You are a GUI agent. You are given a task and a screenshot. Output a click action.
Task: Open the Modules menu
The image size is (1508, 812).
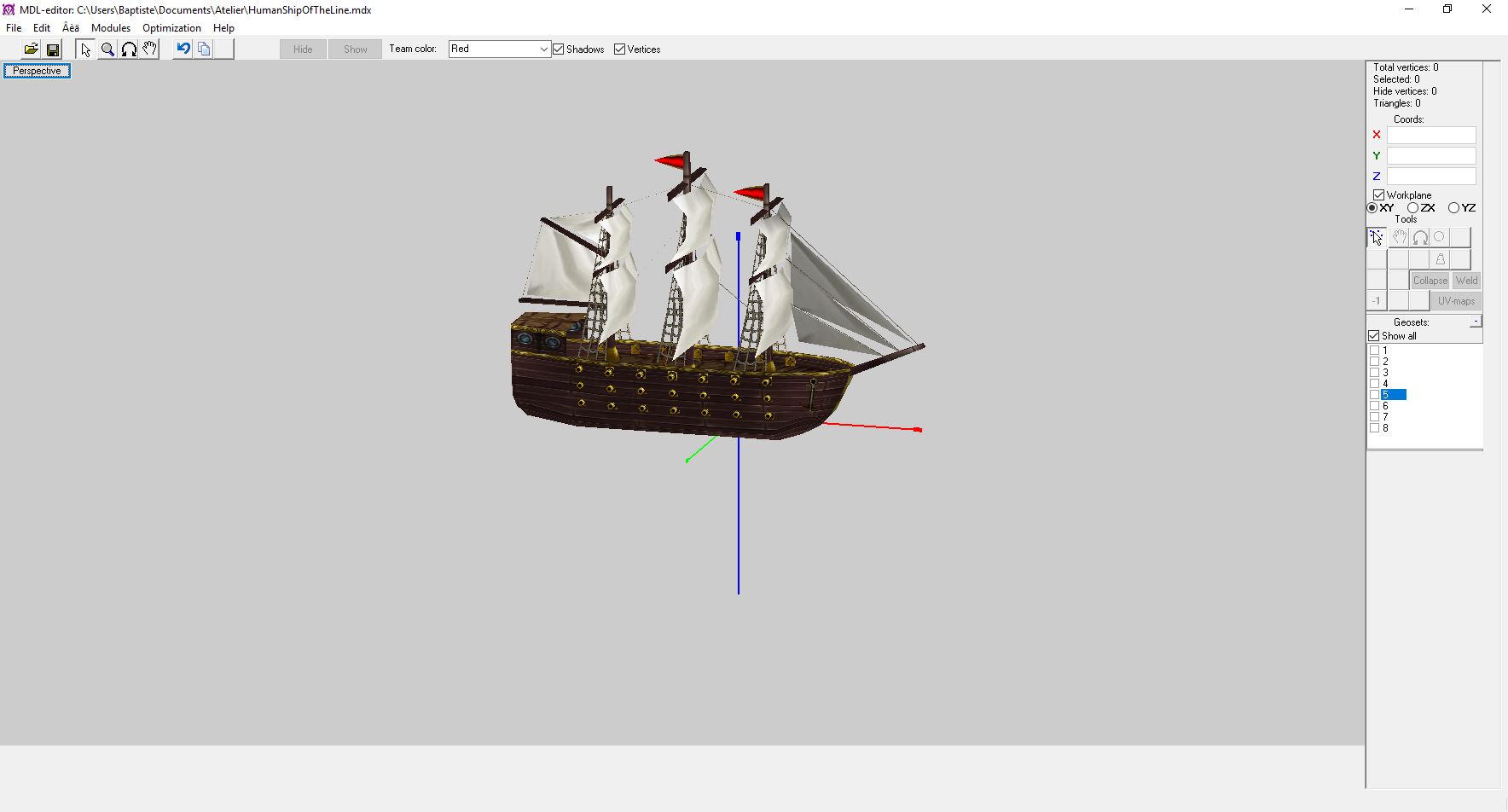tap(111, 28)
